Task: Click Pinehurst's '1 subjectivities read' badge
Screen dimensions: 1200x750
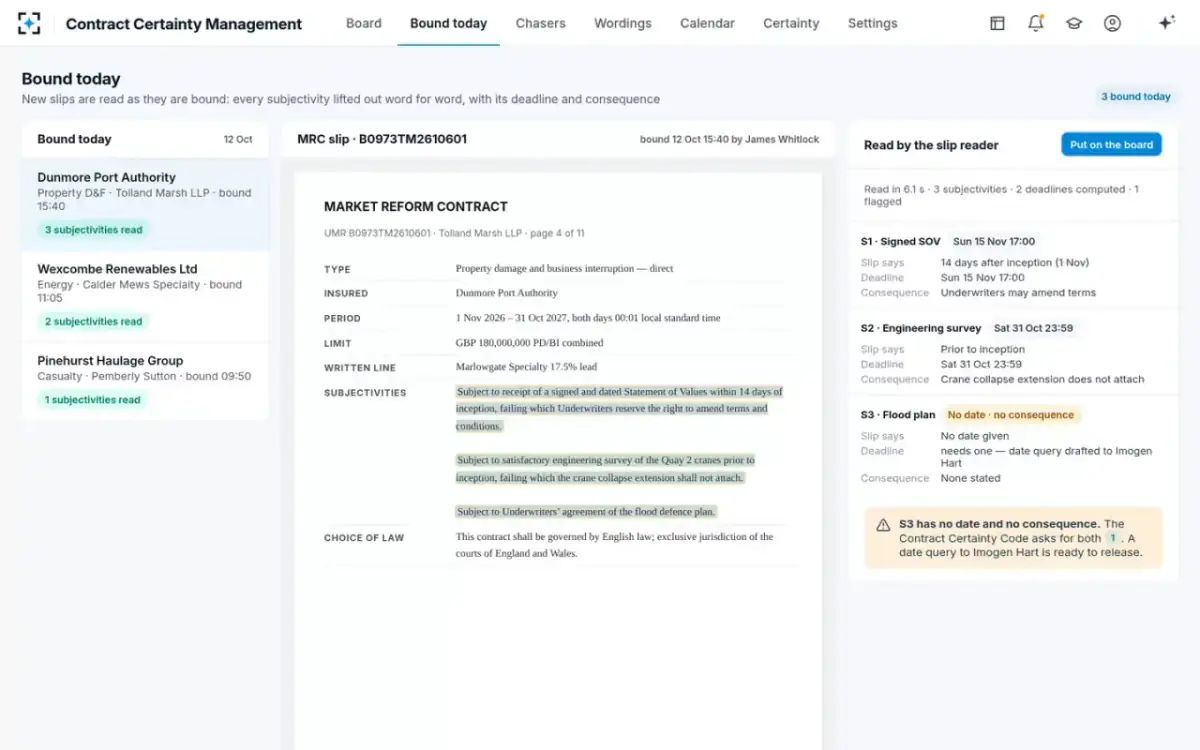Action: 92,400
